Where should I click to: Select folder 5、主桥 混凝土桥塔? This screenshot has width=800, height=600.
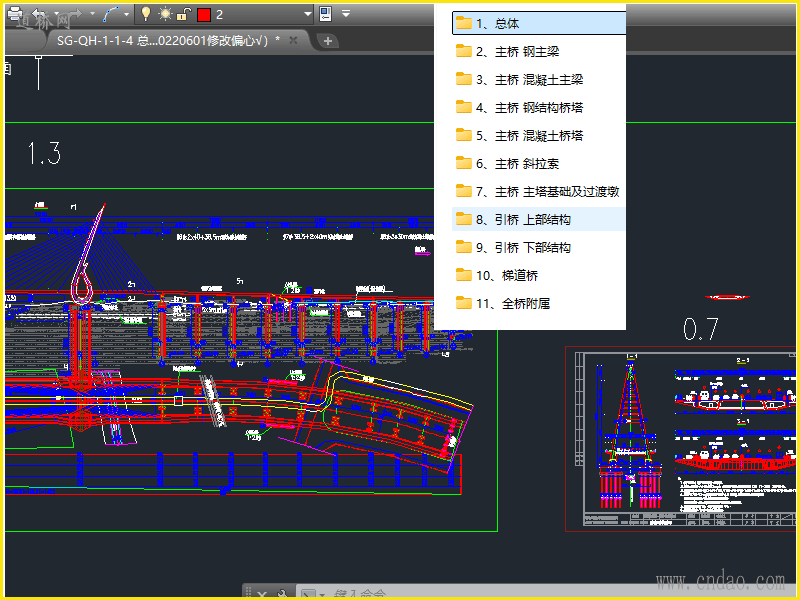tap(539, 135)
